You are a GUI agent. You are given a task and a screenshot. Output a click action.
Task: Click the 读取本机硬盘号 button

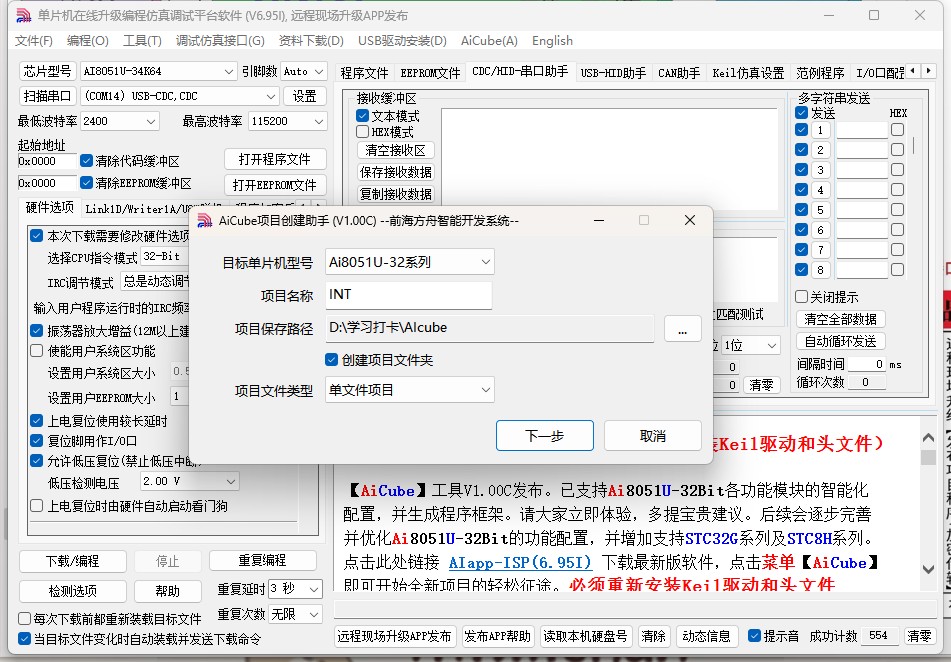[585, 636]
